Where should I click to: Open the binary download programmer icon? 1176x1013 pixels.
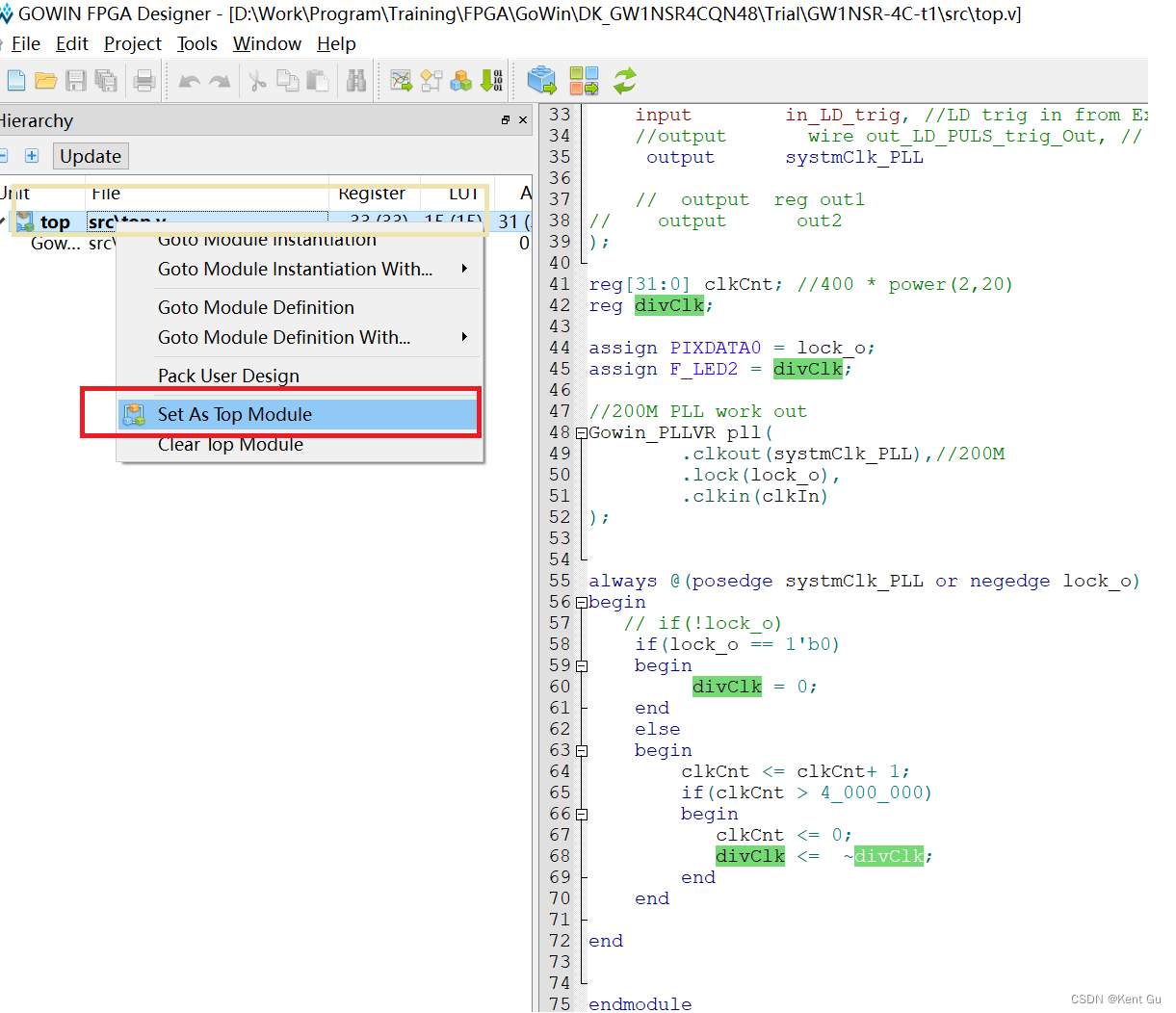(492, 81)
